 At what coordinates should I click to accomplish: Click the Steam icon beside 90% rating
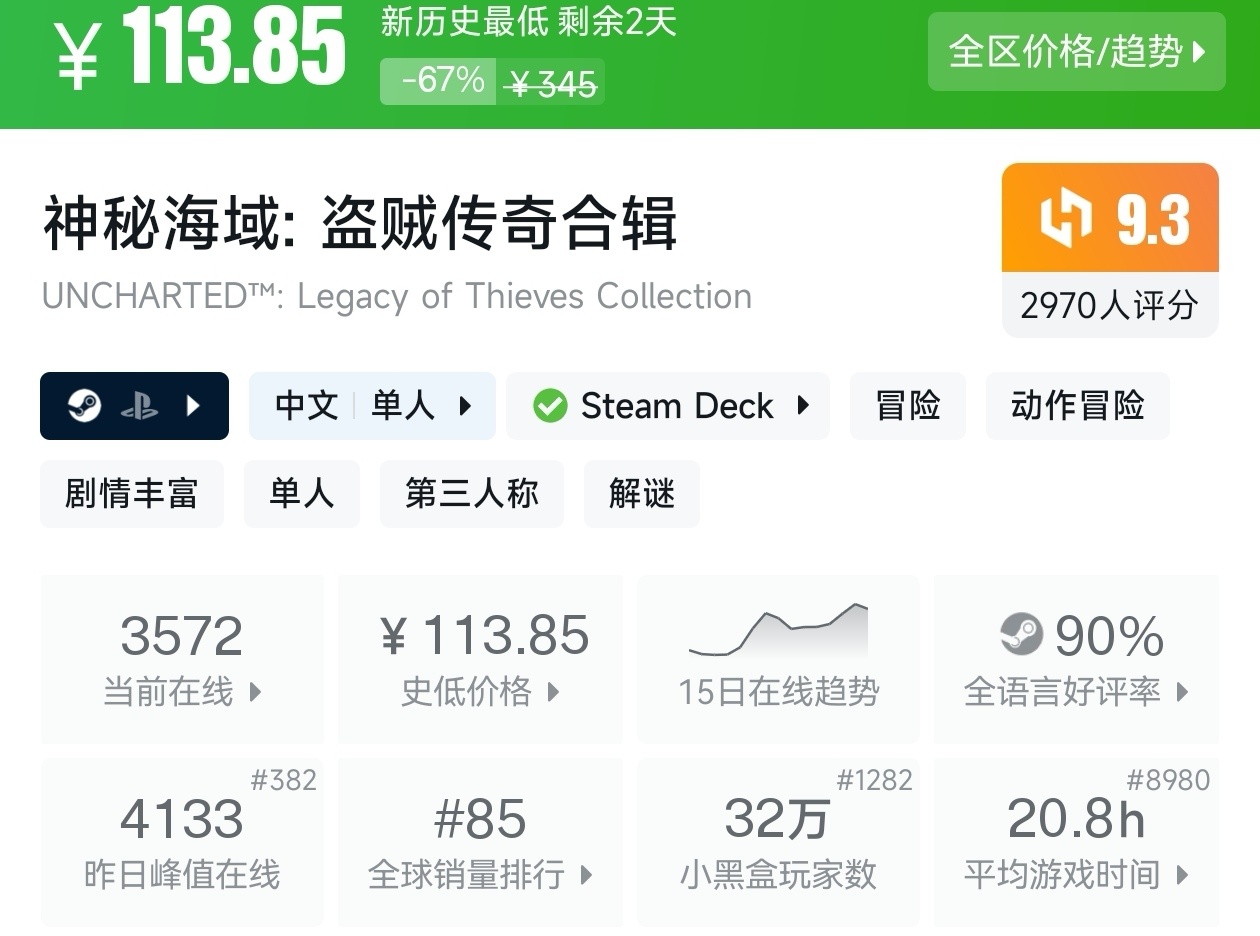[1021, 634]
